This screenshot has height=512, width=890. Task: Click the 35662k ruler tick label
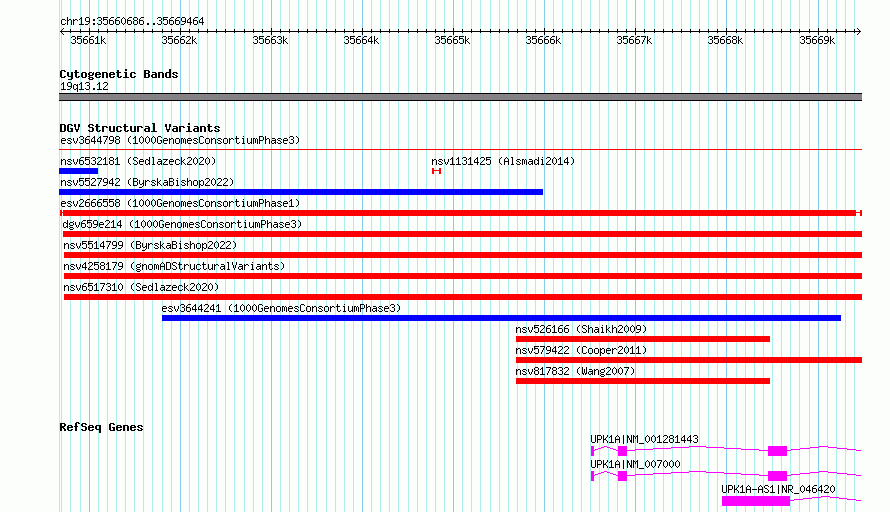[x=179, y=40]
